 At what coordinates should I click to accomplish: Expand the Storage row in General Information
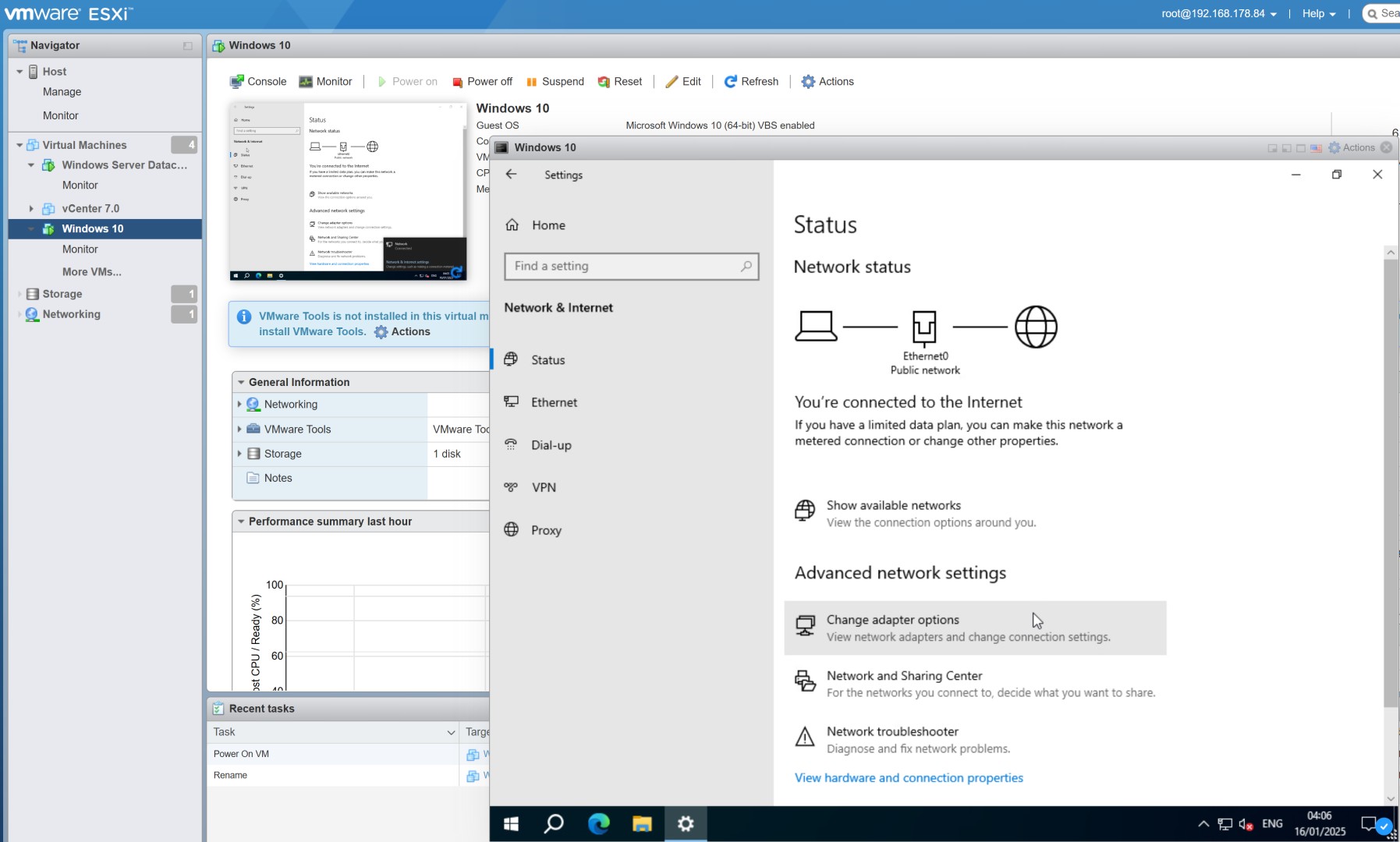tap(239, 454)
